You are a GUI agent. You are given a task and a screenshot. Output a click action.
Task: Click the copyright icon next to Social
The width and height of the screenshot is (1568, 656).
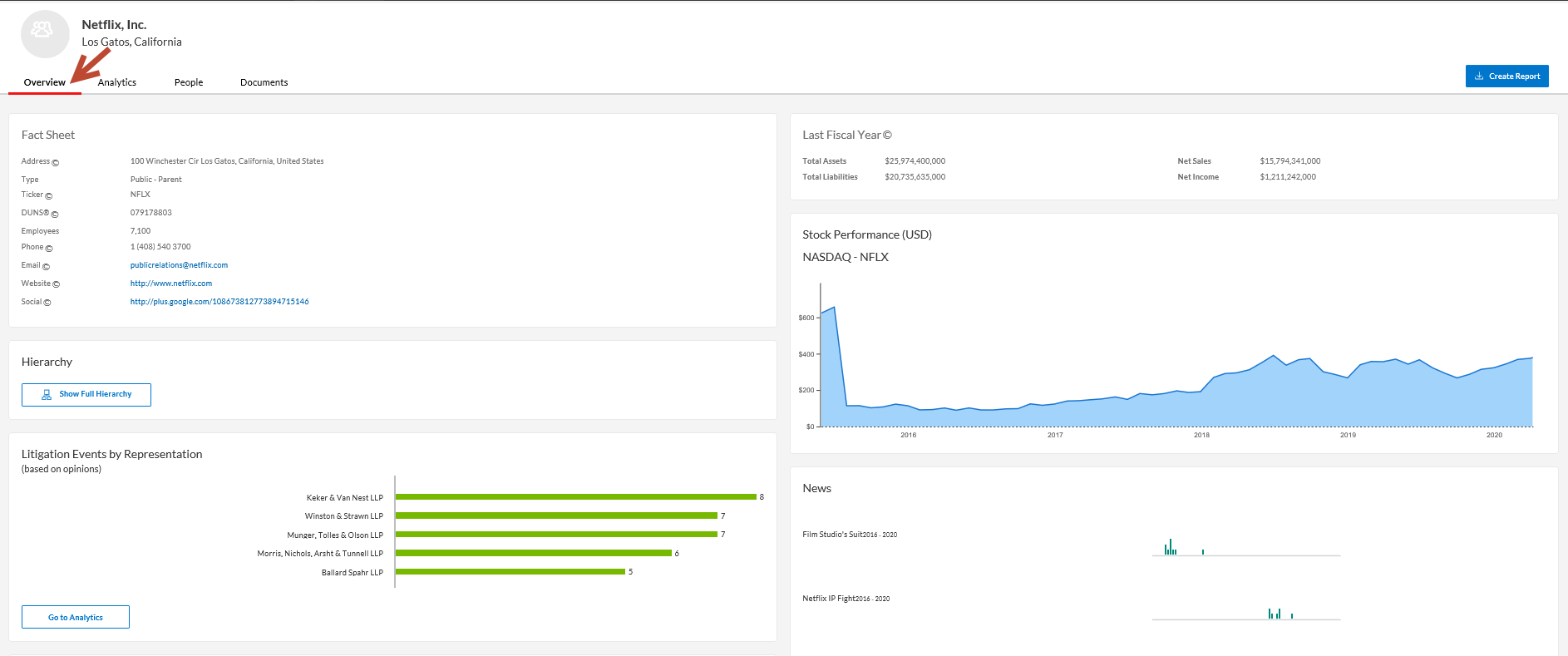click(x=47, y=303)
